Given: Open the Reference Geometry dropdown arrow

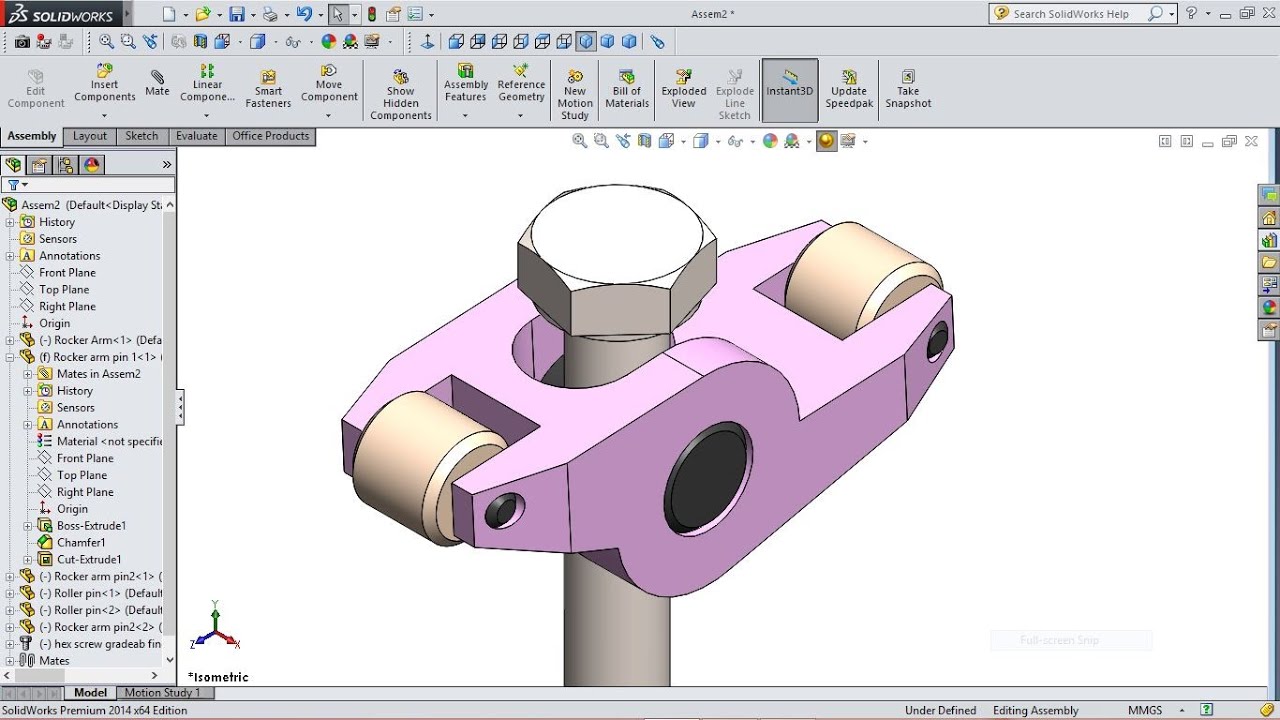Looking at the screenshot, I should (521, 115).
